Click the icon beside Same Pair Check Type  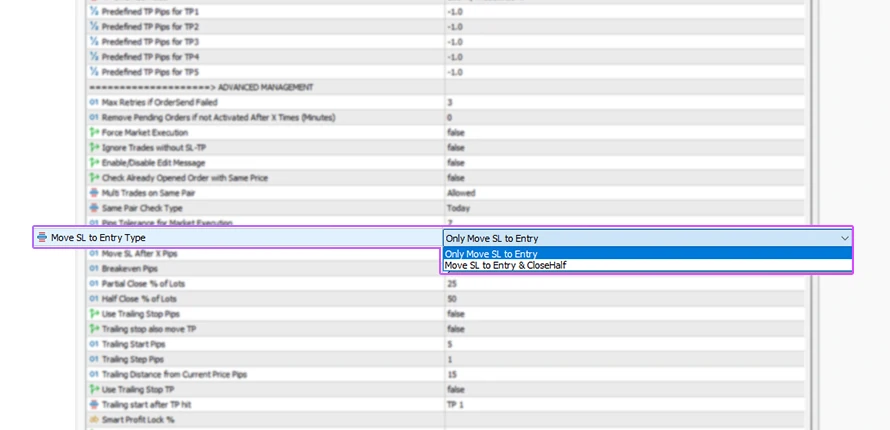94,208
